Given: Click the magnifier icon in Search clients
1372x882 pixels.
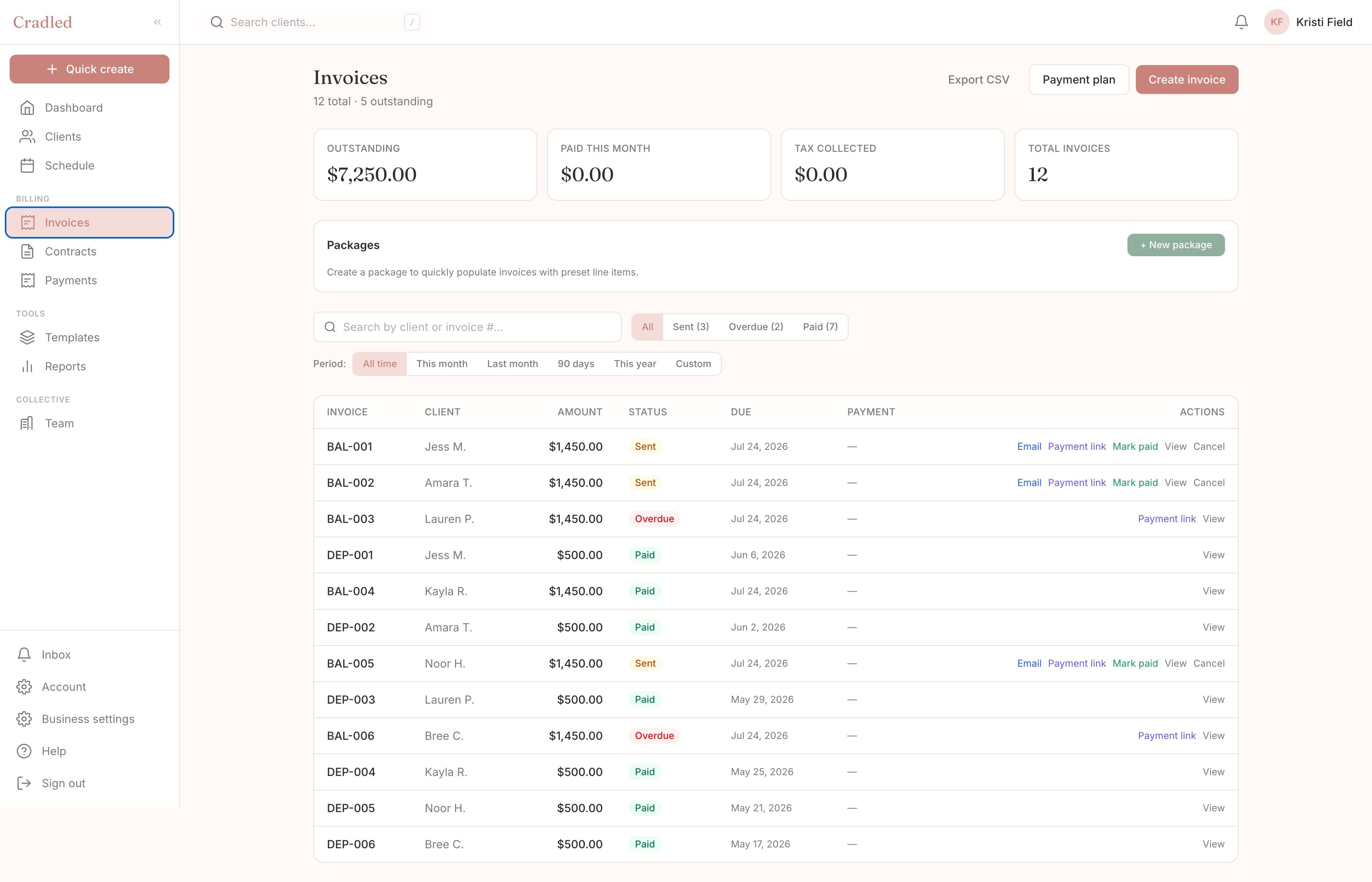Looking at the screenshot, I should (216, 22).
